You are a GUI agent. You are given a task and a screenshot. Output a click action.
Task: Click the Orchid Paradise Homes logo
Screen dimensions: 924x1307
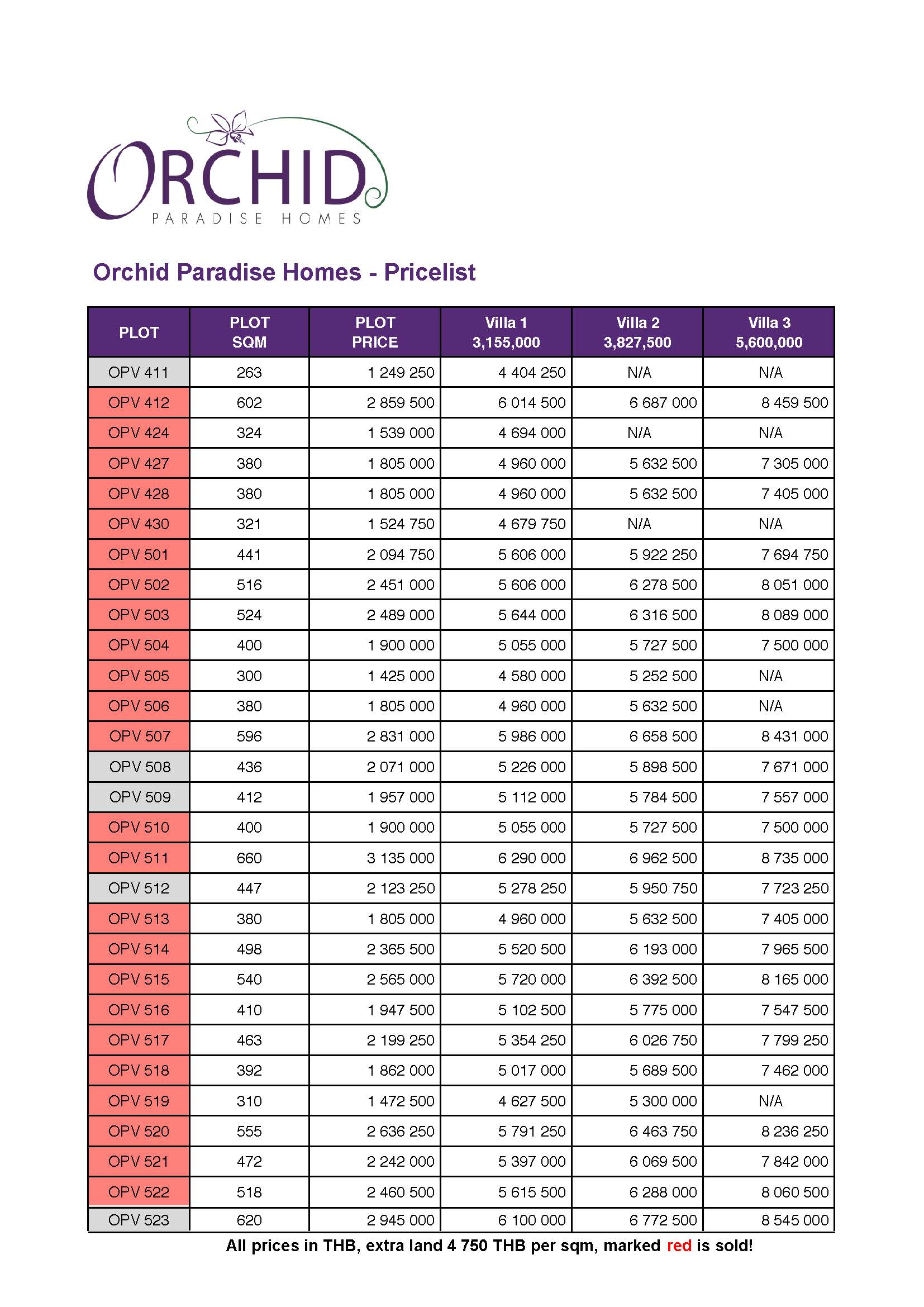click(x=237, y=168)
